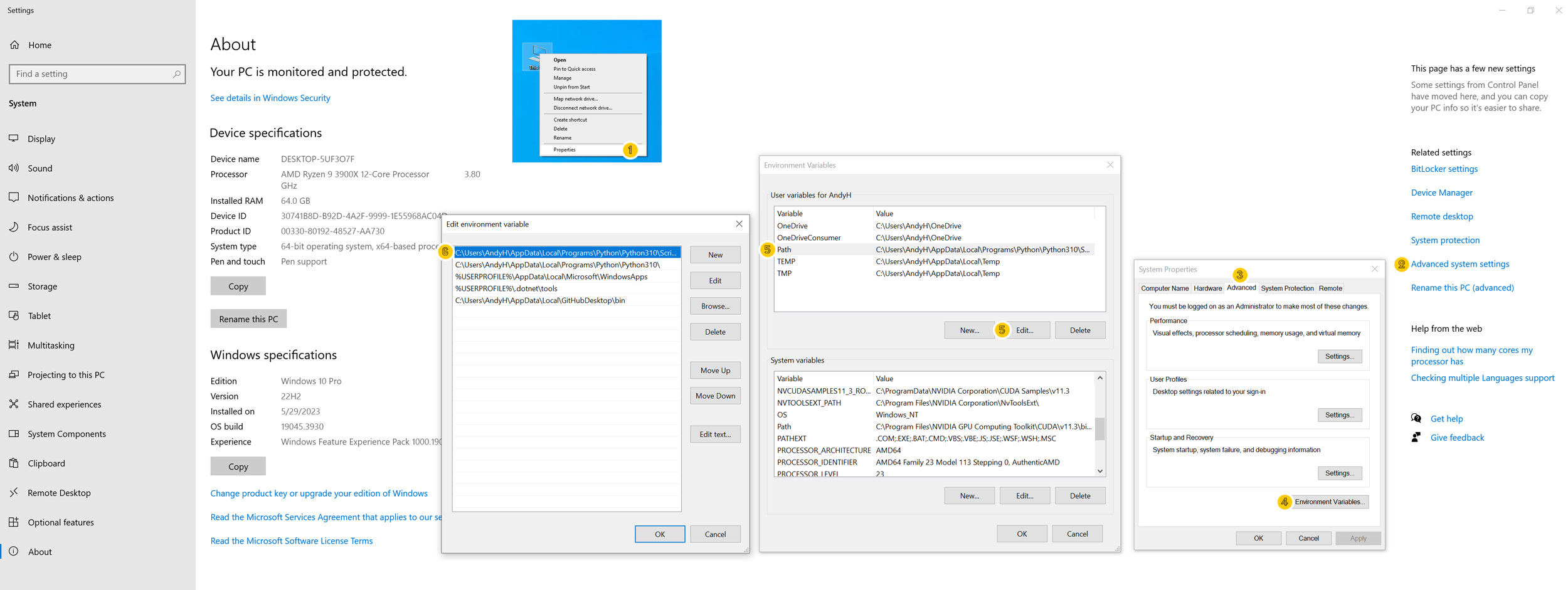The height and width of the screenshot is (590, 1568).
Task: Select the Python310\Scripts path entry
Action: 567,253
